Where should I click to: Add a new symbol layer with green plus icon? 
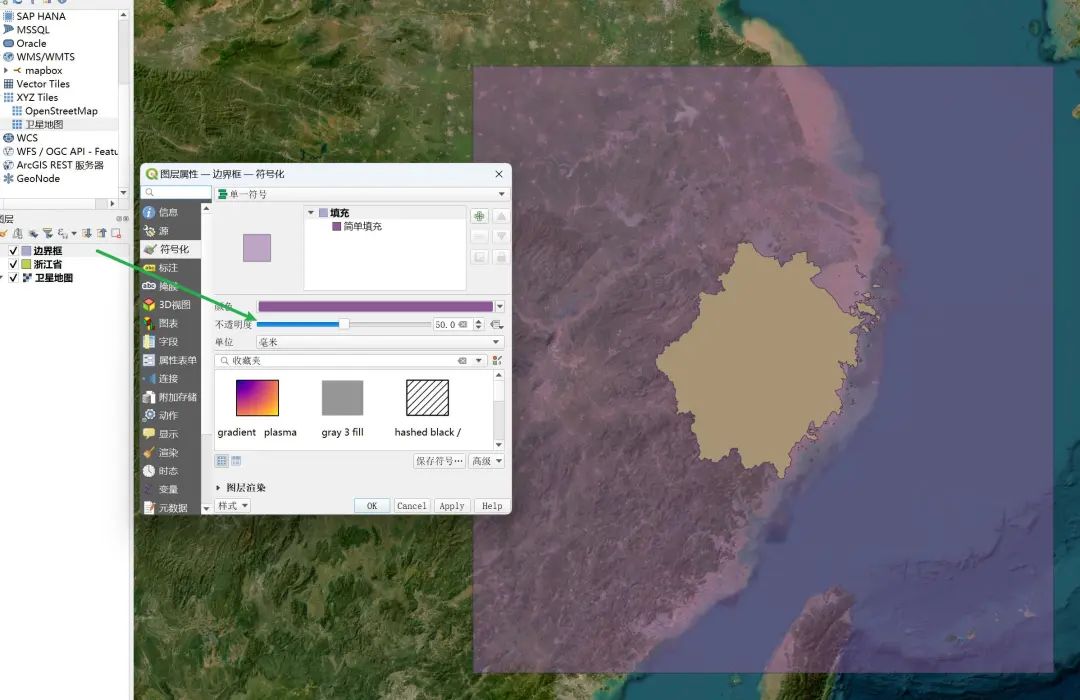[x=479, y=216]
